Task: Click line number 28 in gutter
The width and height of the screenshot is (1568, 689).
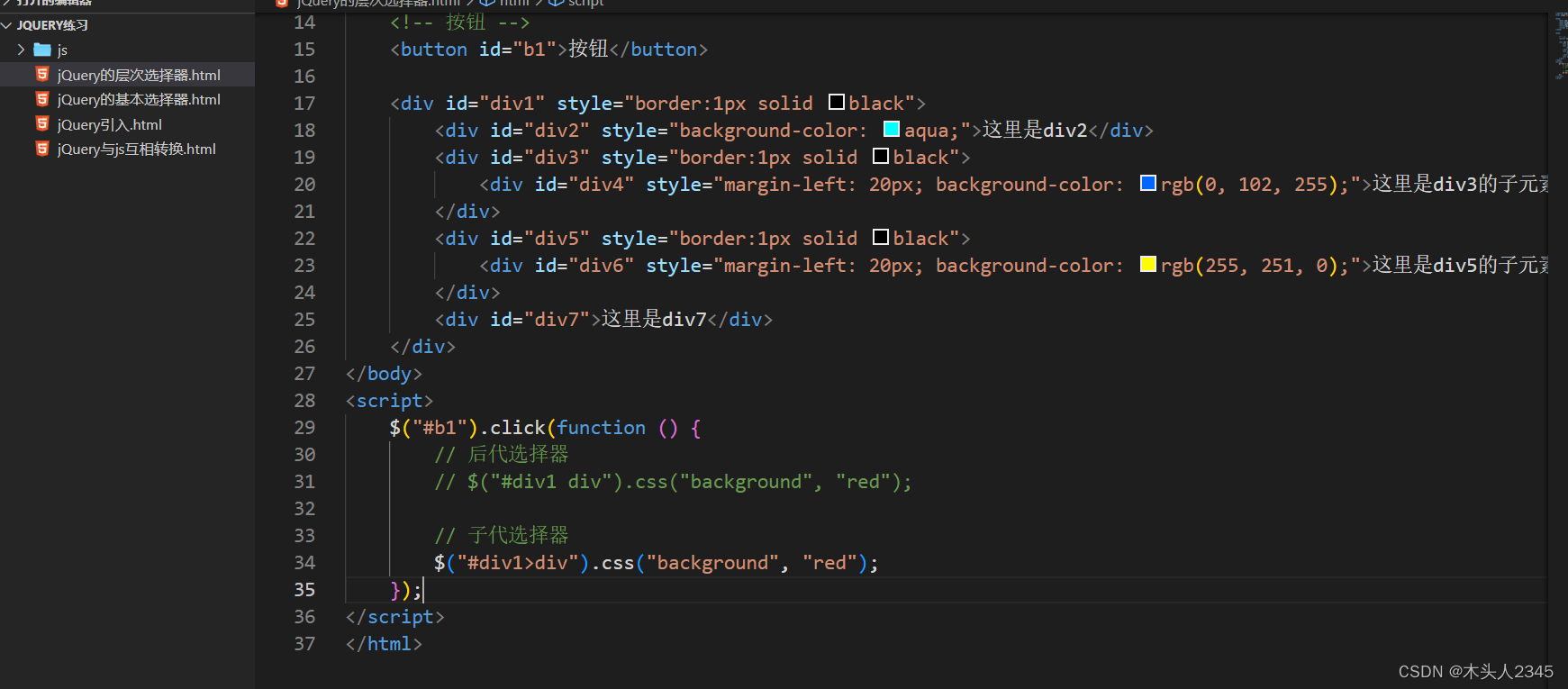Action: (304, 401)
